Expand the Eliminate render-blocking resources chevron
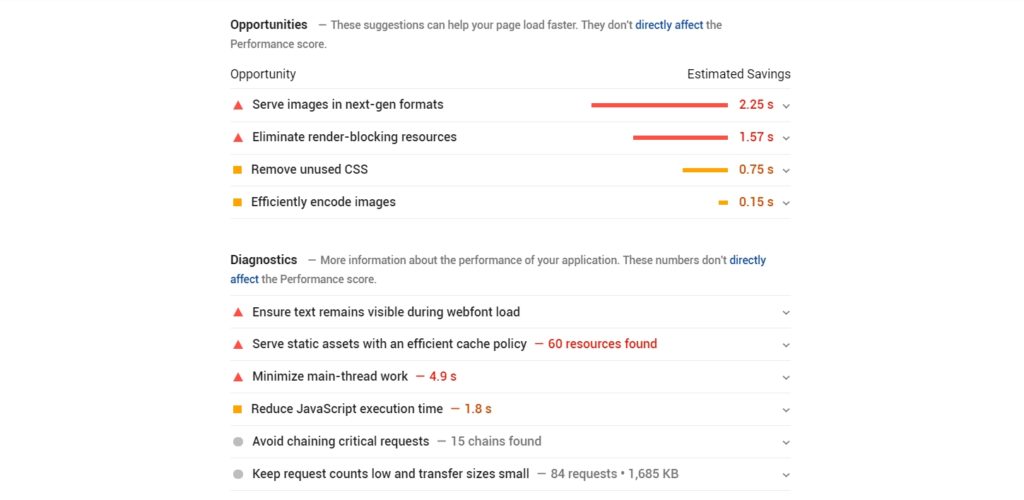The image size is (1024, 500). (786, 138)
